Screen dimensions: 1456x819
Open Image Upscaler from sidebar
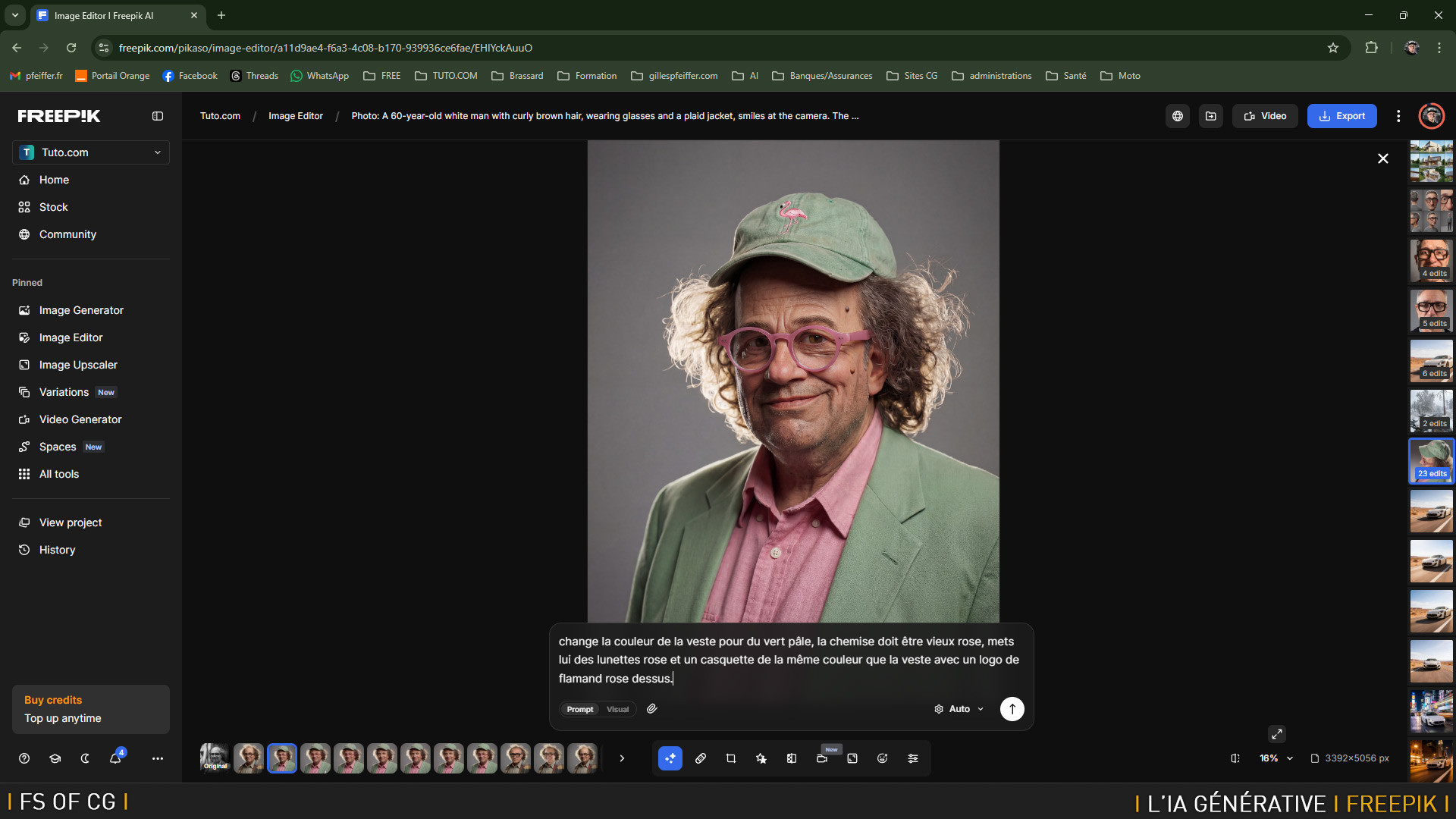pyautogui.click(x=78, y=365)
